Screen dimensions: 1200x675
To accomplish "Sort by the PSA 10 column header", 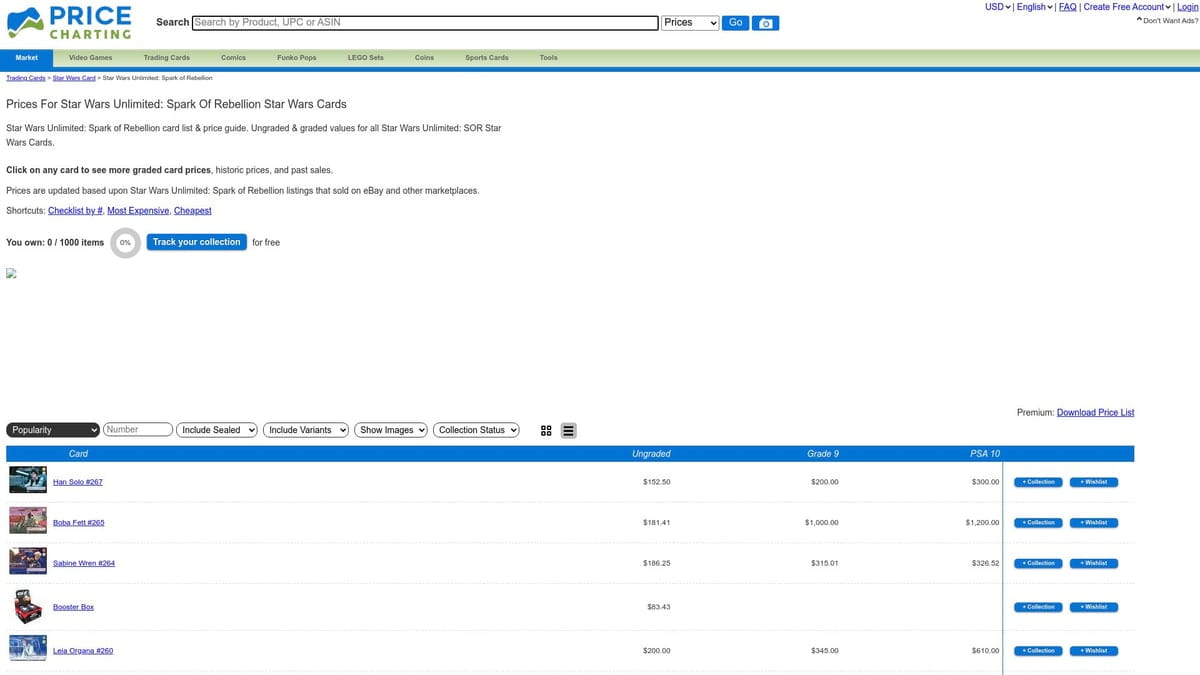I will (x=985, y=454).
